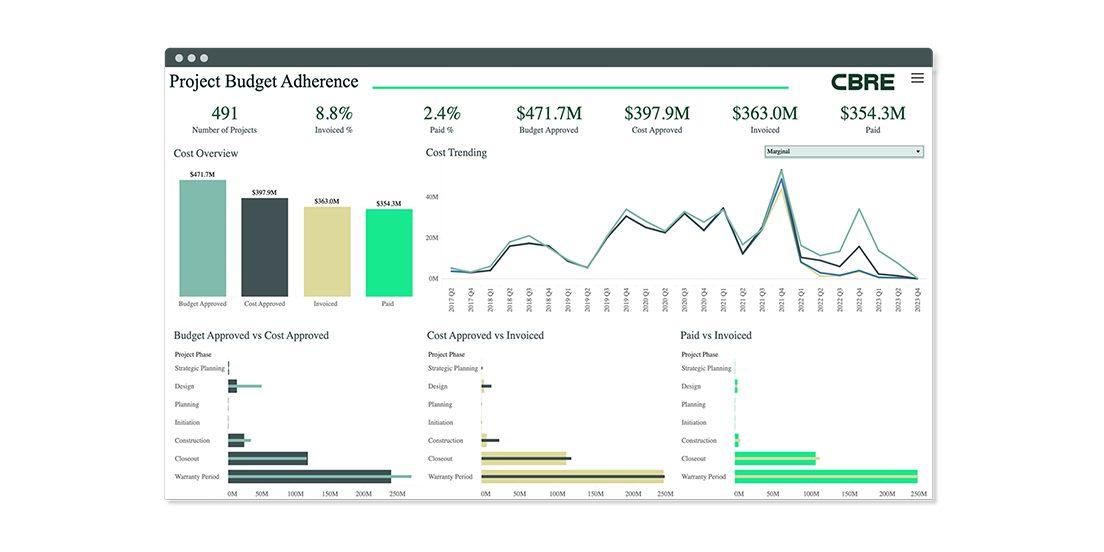Click the third window control dot
This screenshot has height=552, width=1104.
(x=205, y=58)
